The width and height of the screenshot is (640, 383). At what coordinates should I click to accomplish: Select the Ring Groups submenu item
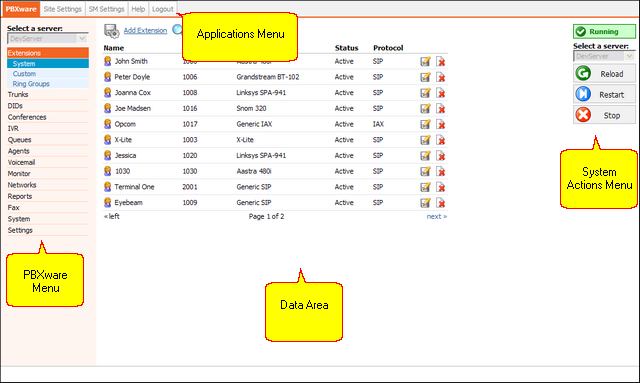(48, 84)
